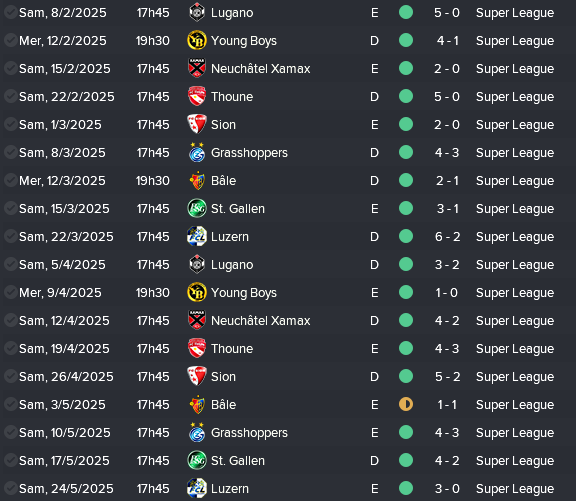The image size is (576, 501).
Task: Open the 6 - 2 result against Luzern
Action: point(447,237)
